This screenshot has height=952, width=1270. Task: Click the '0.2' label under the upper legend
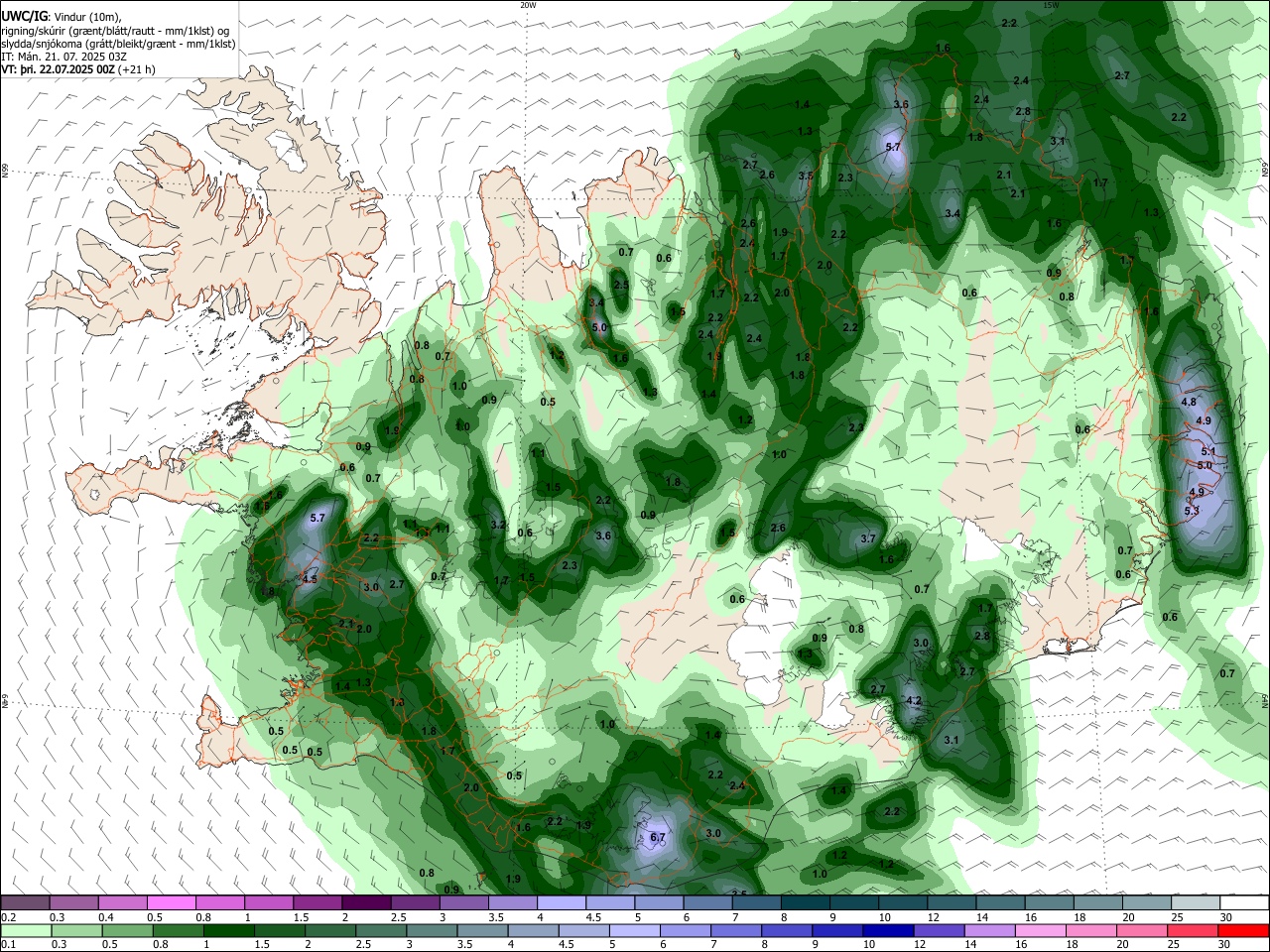point(7,917)
